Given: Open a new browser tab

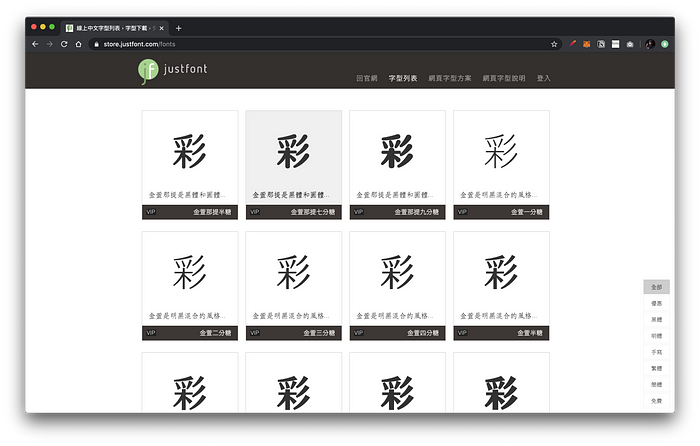Looking at the screenshot, I should [179, 28].
